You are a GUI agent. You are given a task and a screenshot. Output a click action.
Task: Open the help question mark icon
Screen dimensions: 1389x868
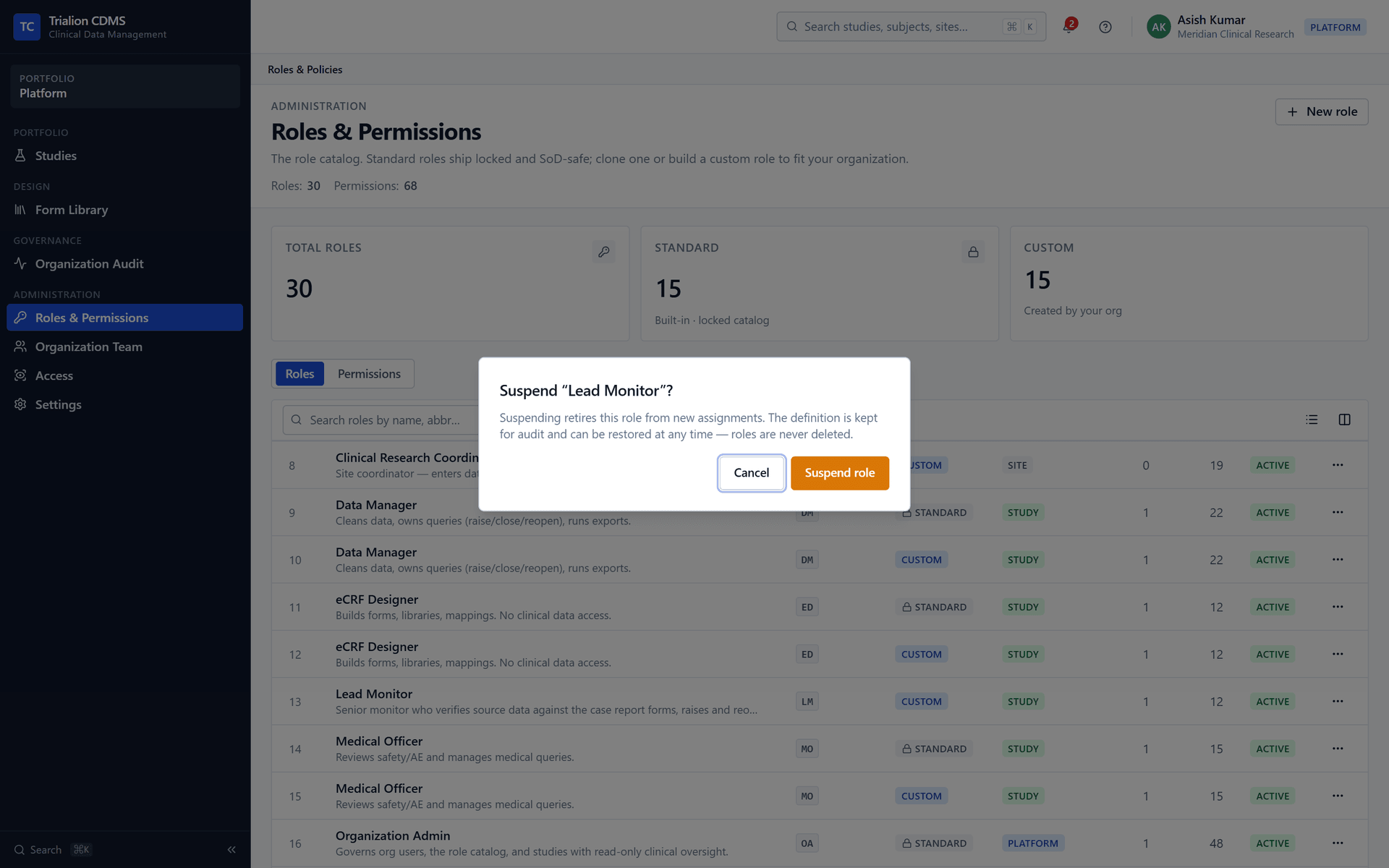(x=1105, y=27)
